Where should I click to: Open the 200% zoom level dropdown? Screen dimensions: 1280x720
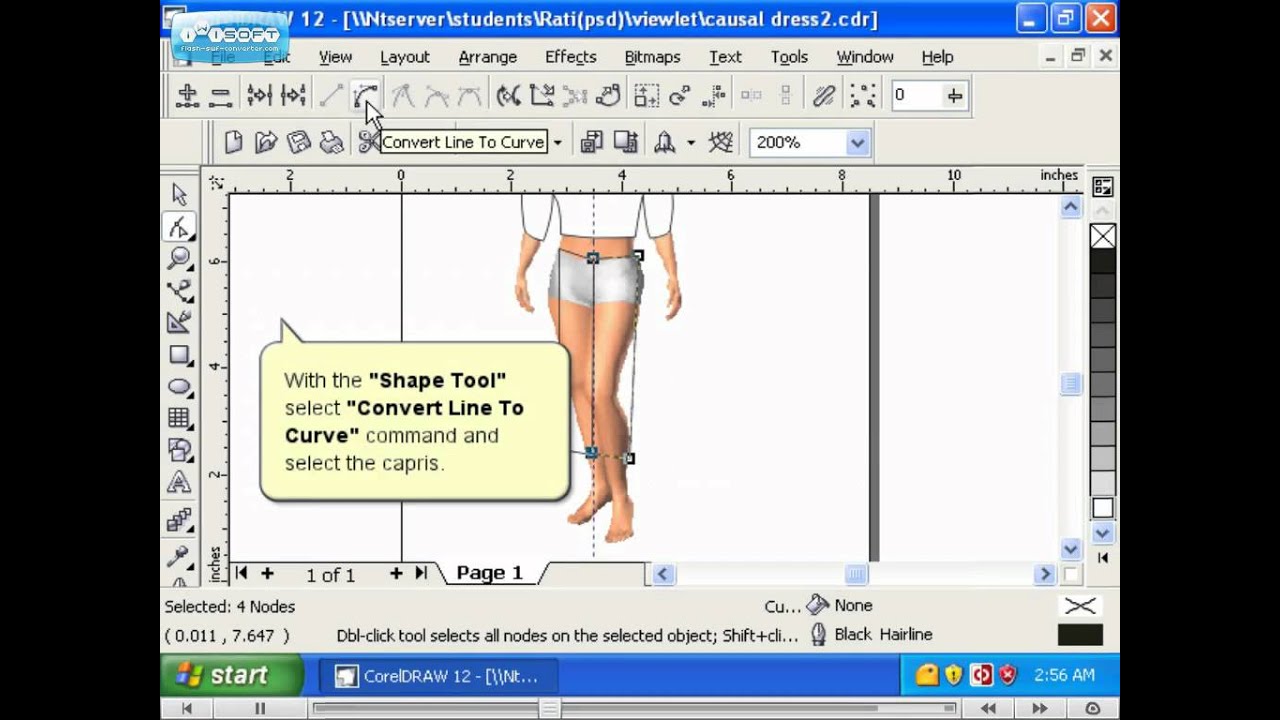pyautogui.click(x=857, y=143)
